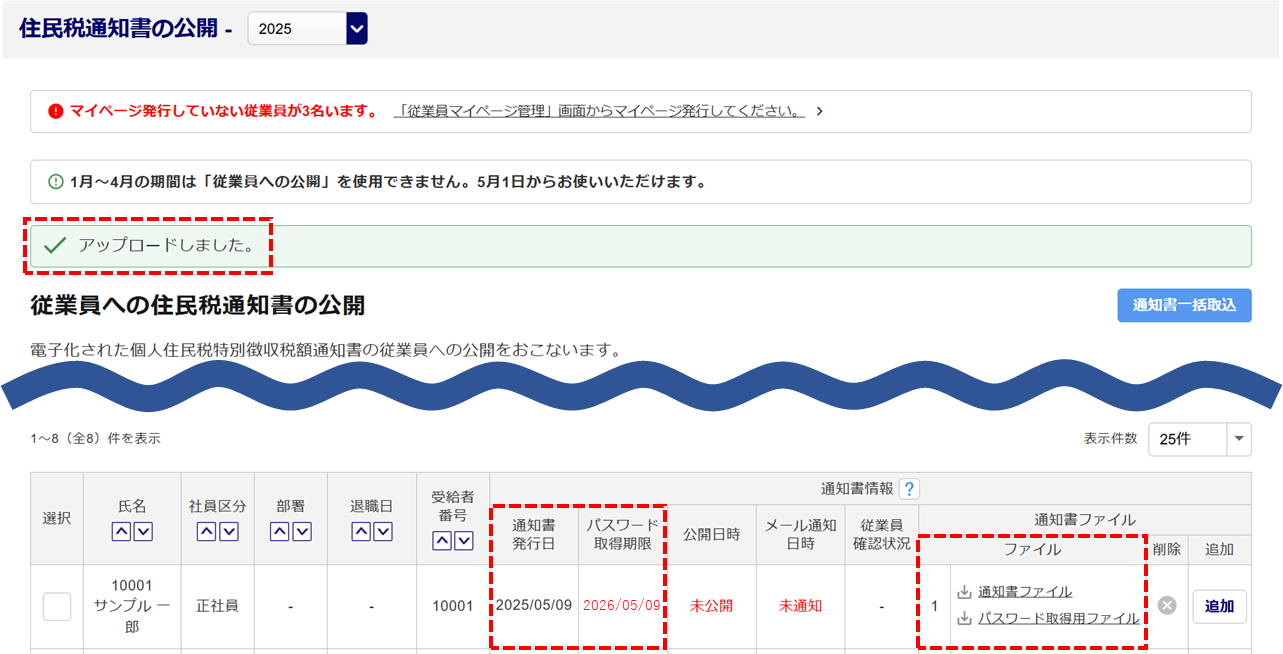Check the selection box for サンプル 一郎
This screenshot has height=654, width=1283.
coord(57,606)
